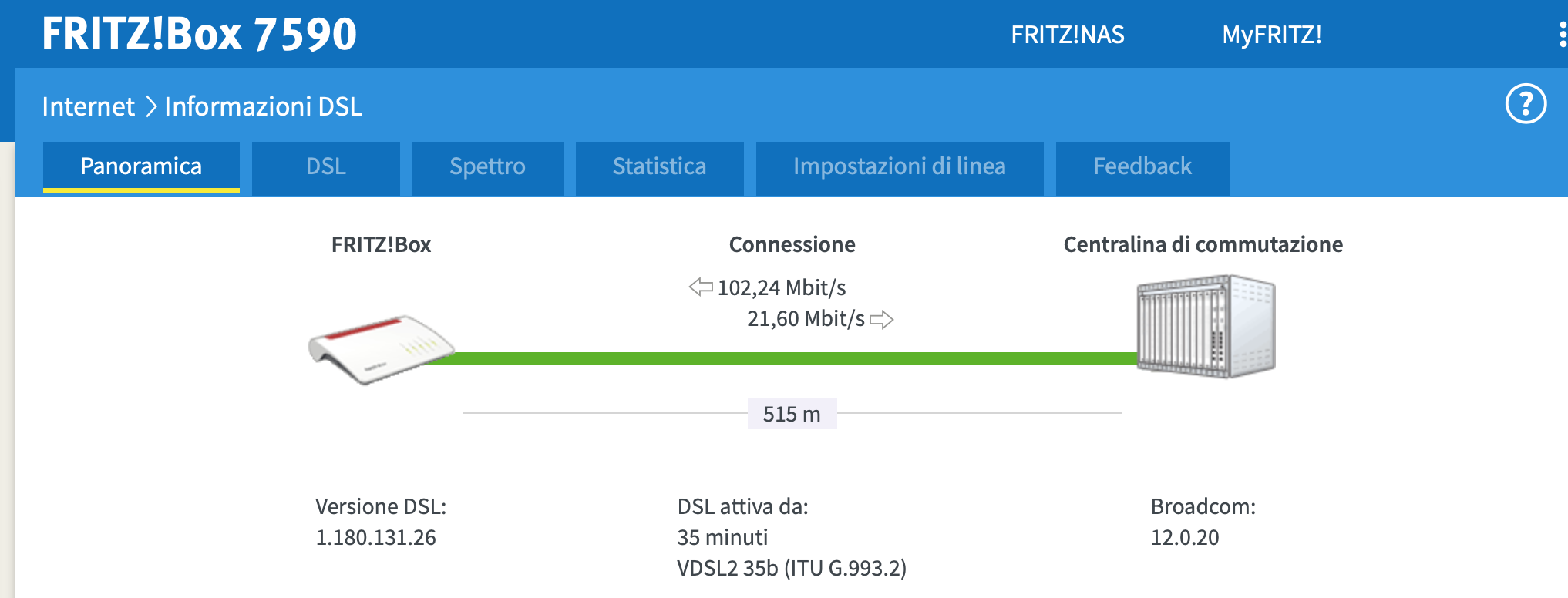This screenshot has width=1568, height=598.
Task: Click the Connessione heading
Action: click(792, 245)
